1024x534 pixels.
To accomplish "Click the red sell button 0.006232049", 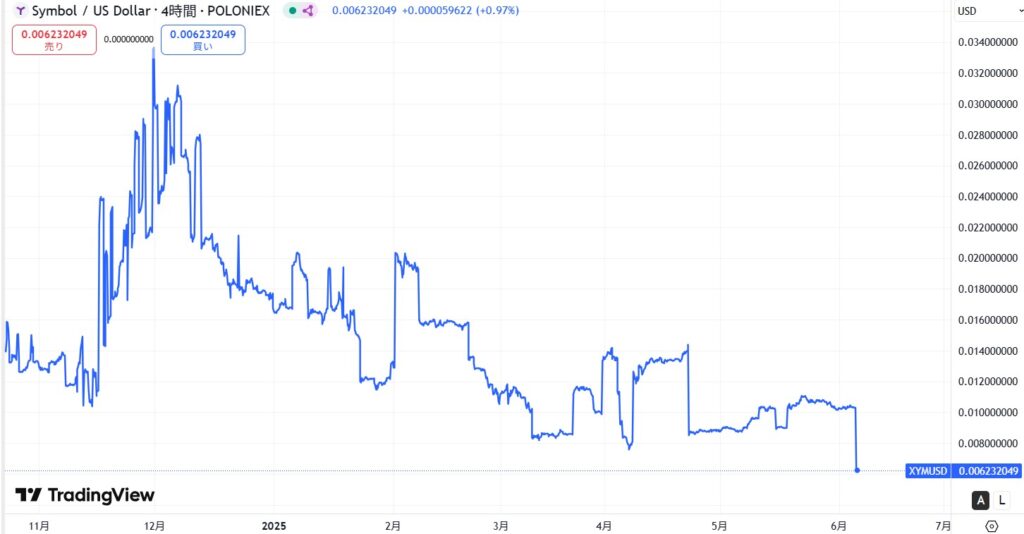I will click(x=54, y=40).
